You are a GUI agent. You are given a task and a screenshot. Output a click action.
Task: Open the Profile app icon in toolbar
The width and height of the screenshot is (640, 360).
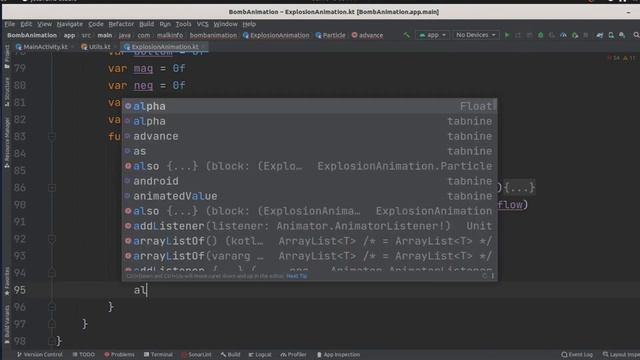pos(563,36)
